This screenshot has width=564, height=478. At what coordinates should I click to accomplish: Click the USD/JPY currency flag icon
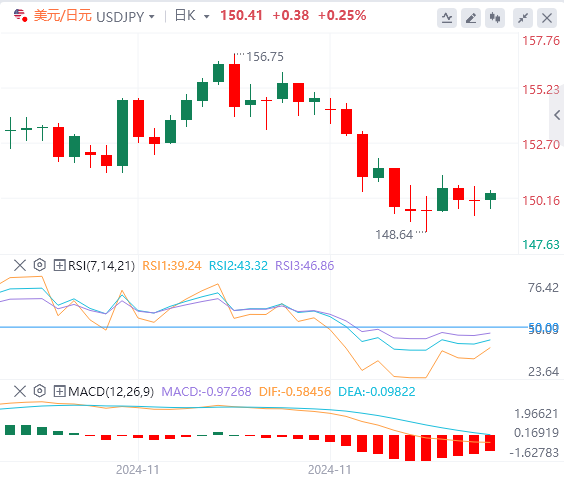pyautogui.click(x=21, y=15)
